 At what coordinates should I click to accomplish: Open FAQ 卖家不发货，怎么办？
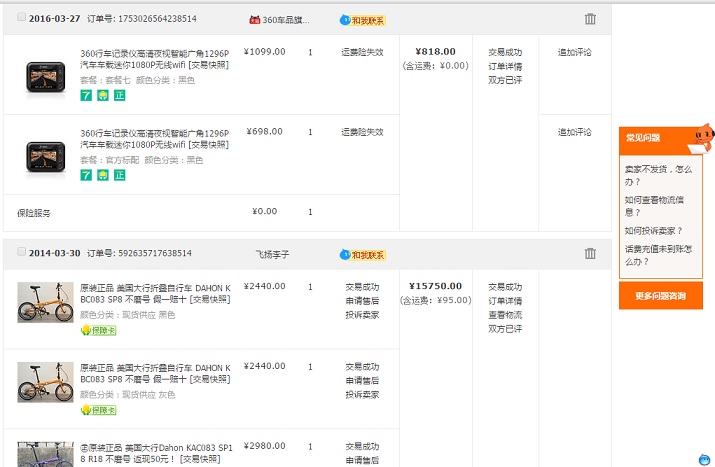[x=658, y=175]
